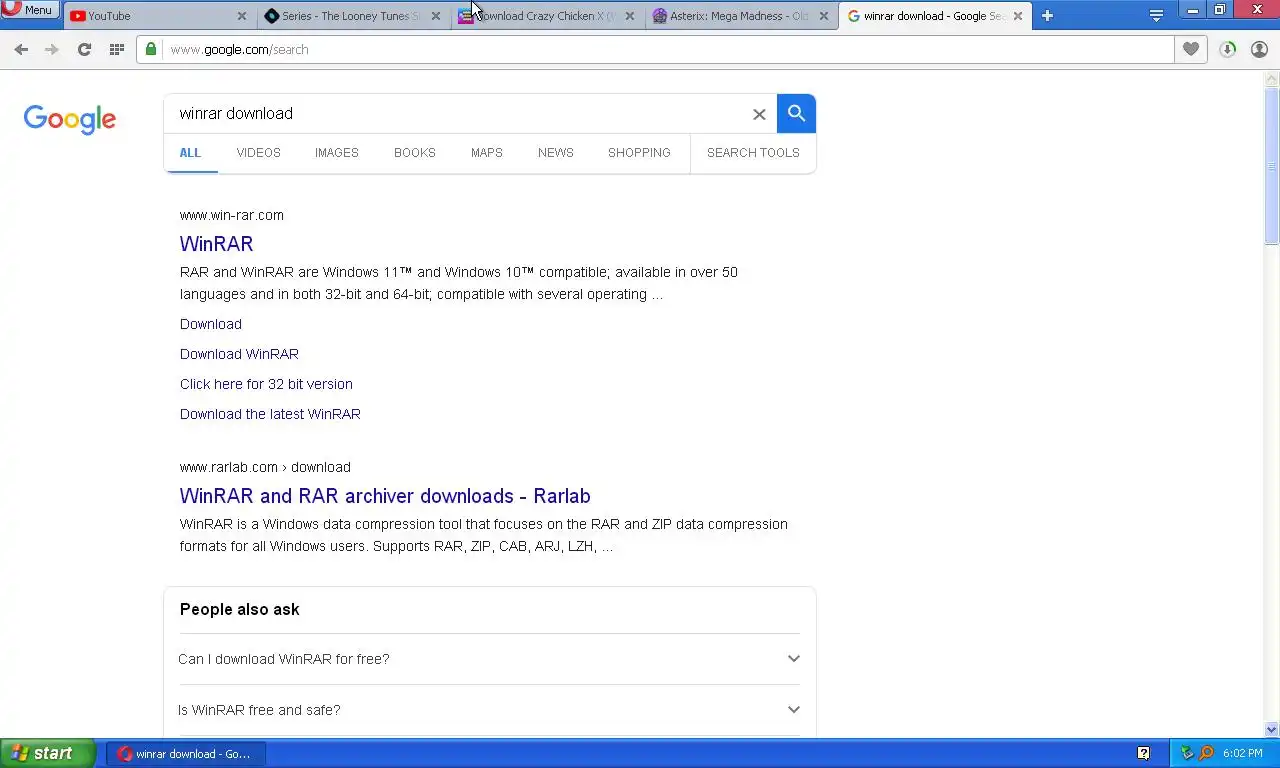Open the Opera Menu button
The image size is (1280, 768).
[x=29, y=9]
